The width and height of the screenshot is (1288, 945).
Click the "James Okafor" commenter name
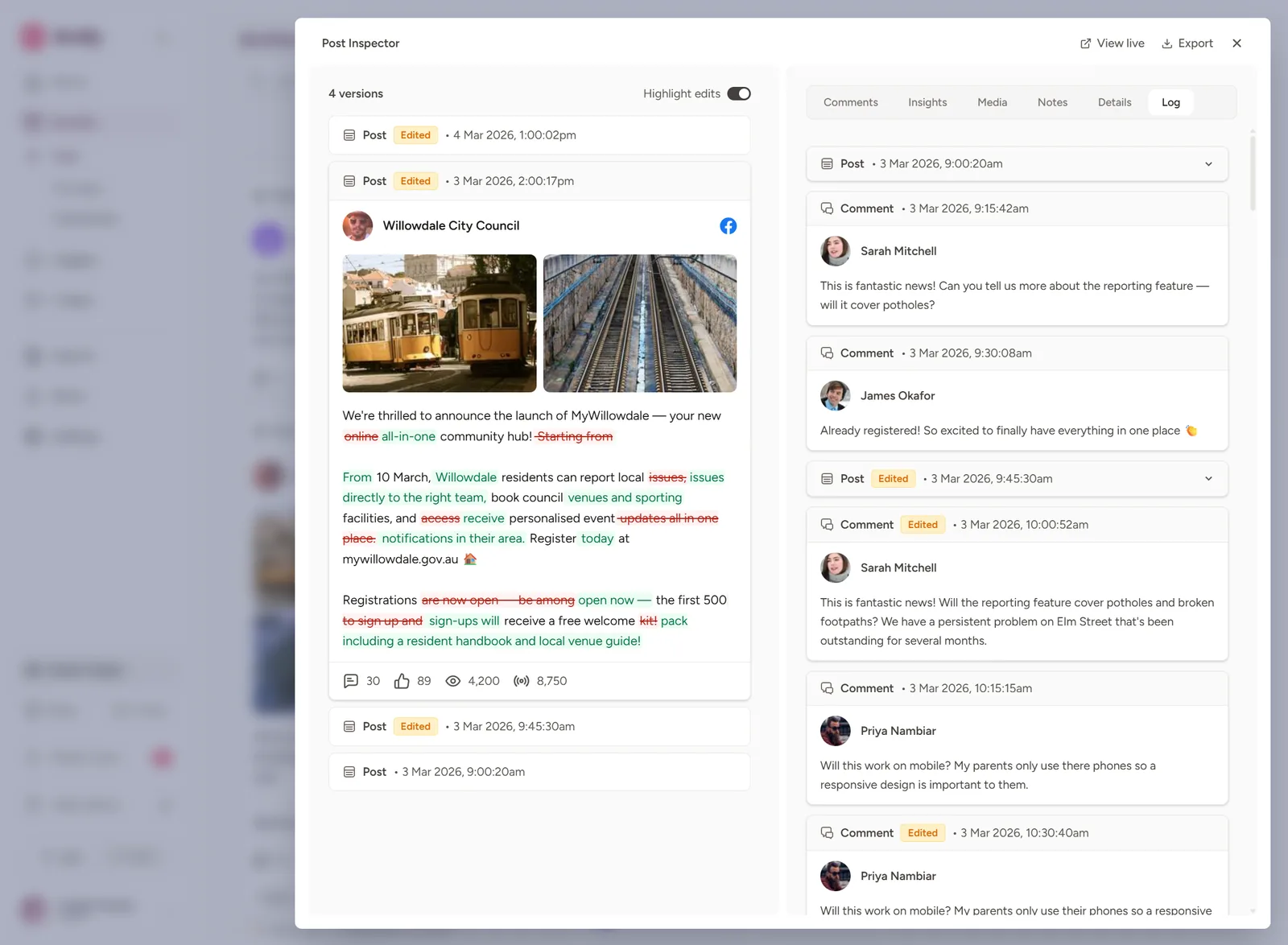pos(898,396)
